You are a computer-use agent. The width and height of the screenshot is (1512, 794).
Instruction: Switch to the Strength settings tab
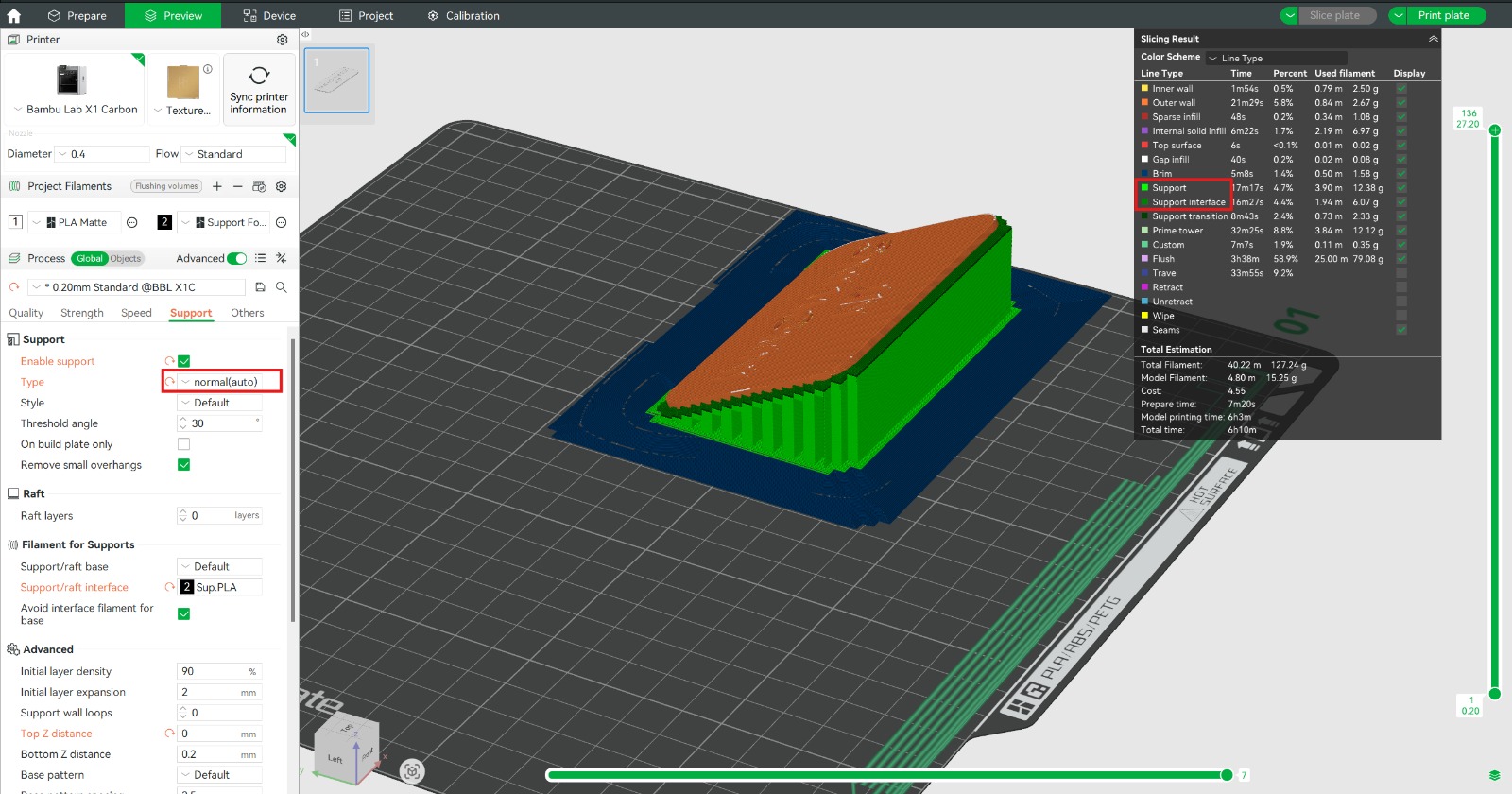(x=82, y=313)
